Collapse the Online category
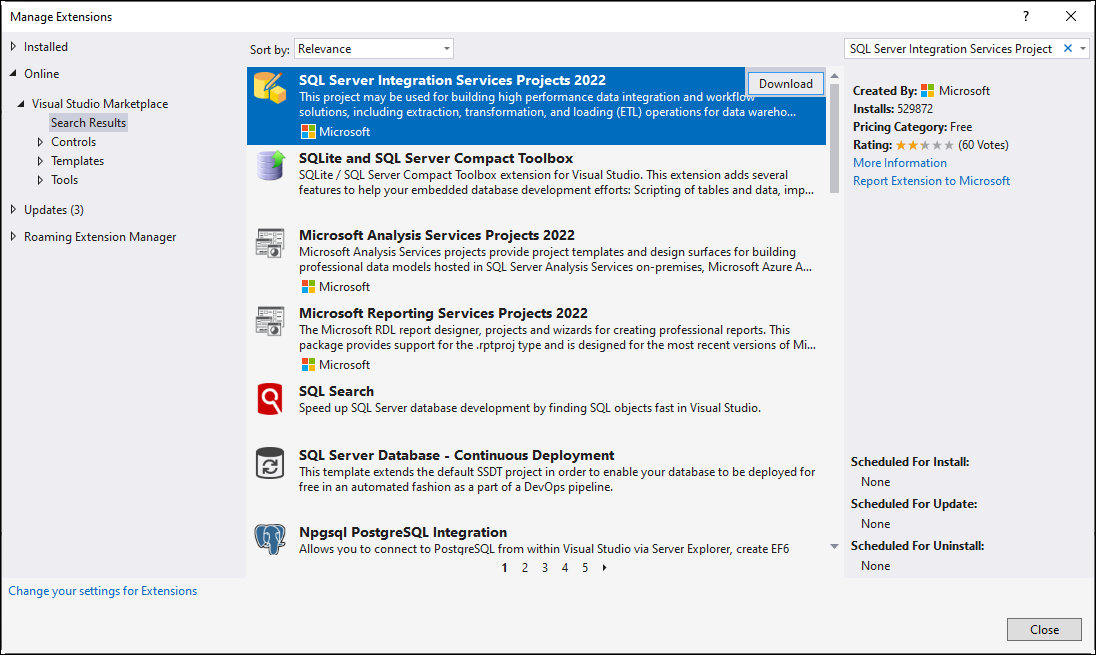 (x=13, y=73)
